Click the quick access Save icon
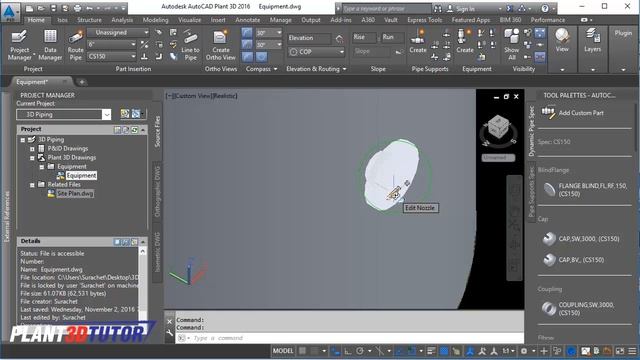640x360 pixels. 53,8
